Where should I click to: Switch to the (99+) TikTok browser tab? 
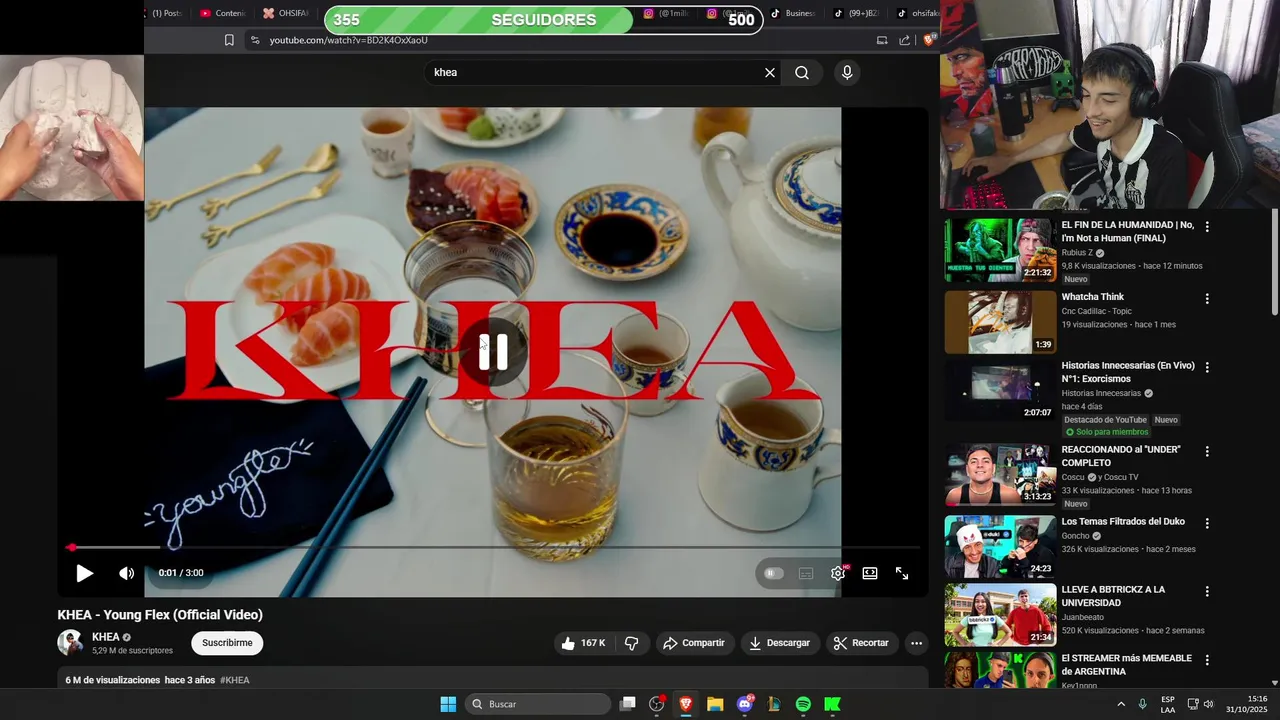(x=857, y=13)
